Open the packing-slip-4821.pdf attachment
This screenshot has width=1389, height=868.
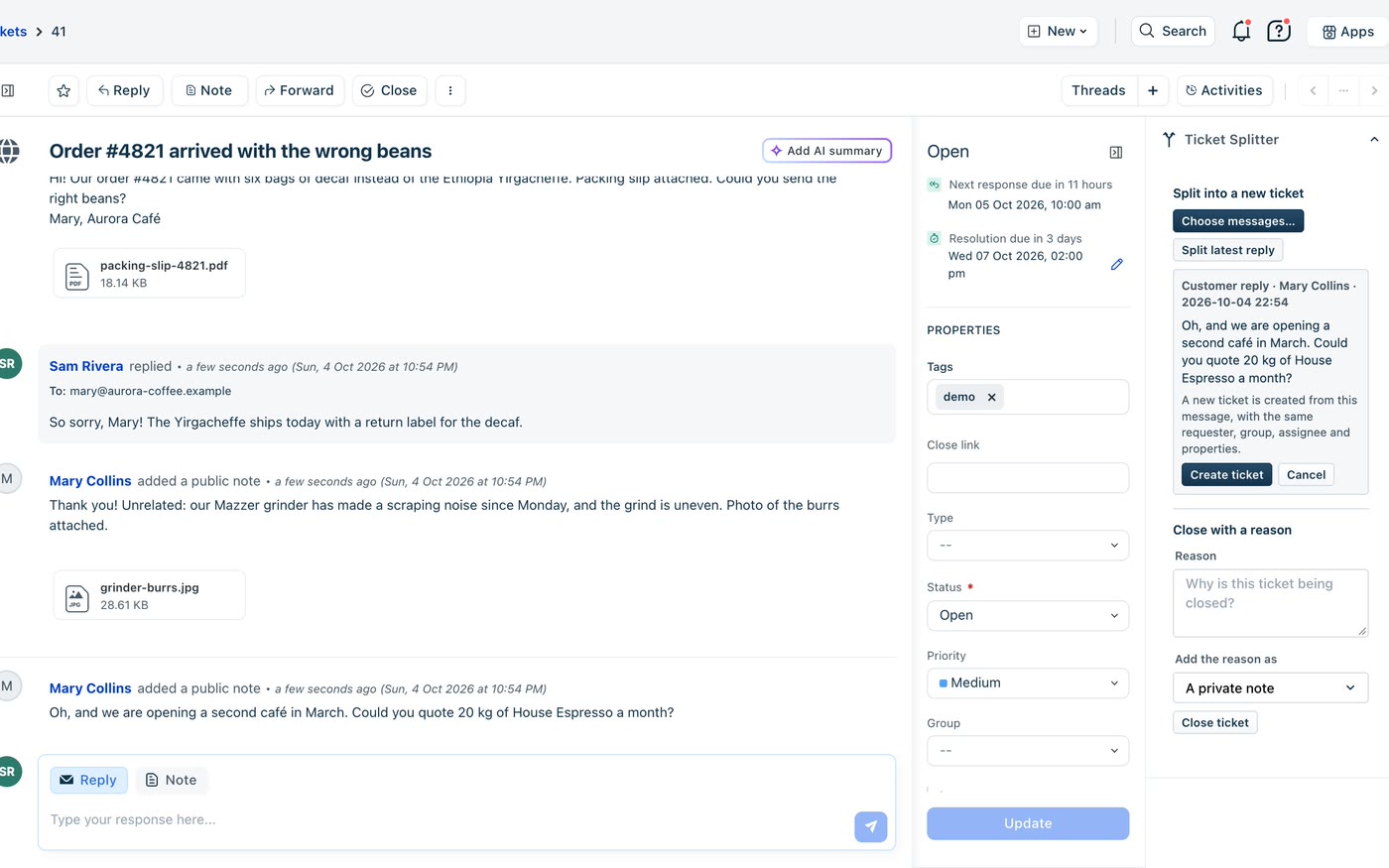click(x=149, y=273)
